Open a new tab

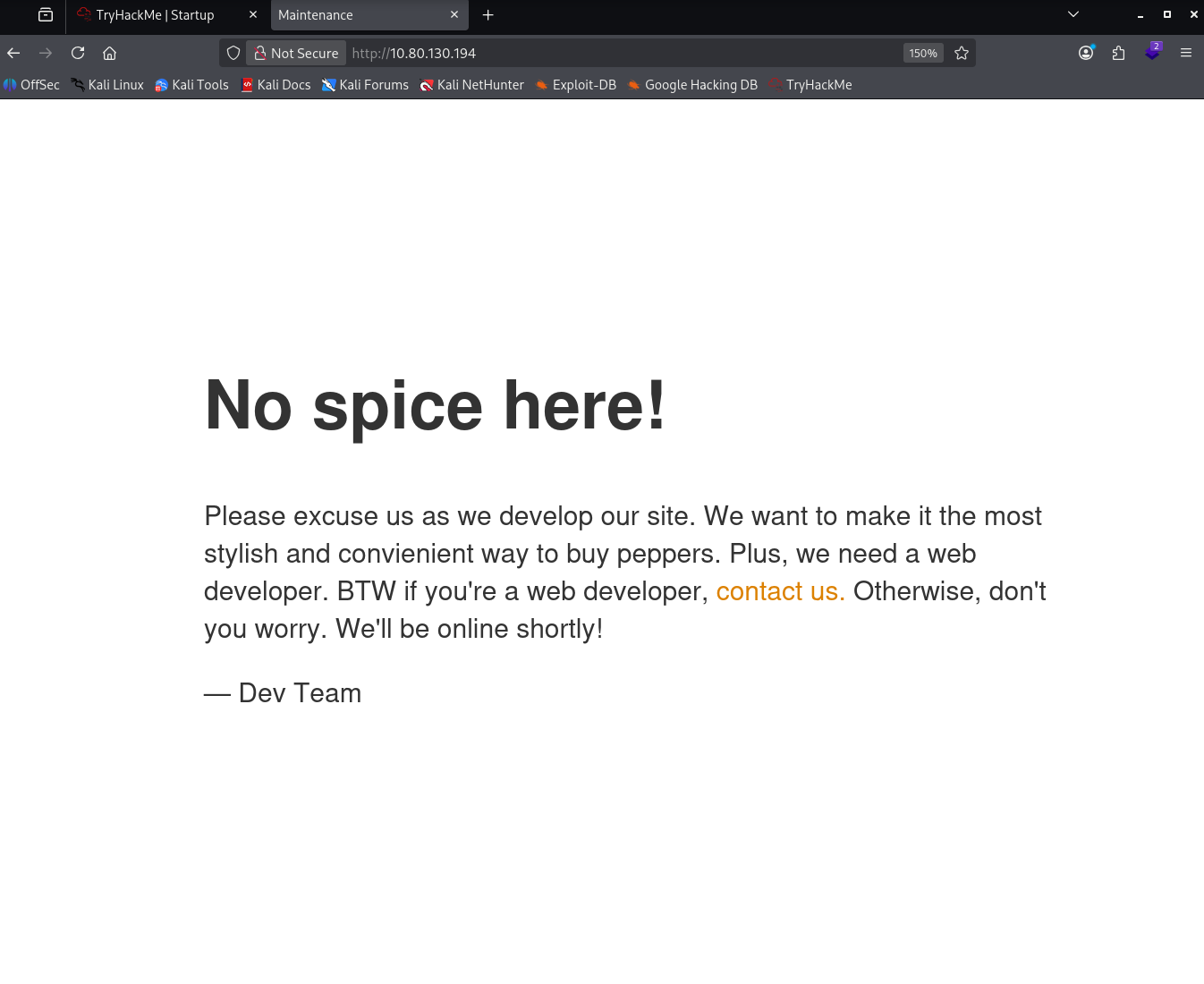[x=488, y=15]
